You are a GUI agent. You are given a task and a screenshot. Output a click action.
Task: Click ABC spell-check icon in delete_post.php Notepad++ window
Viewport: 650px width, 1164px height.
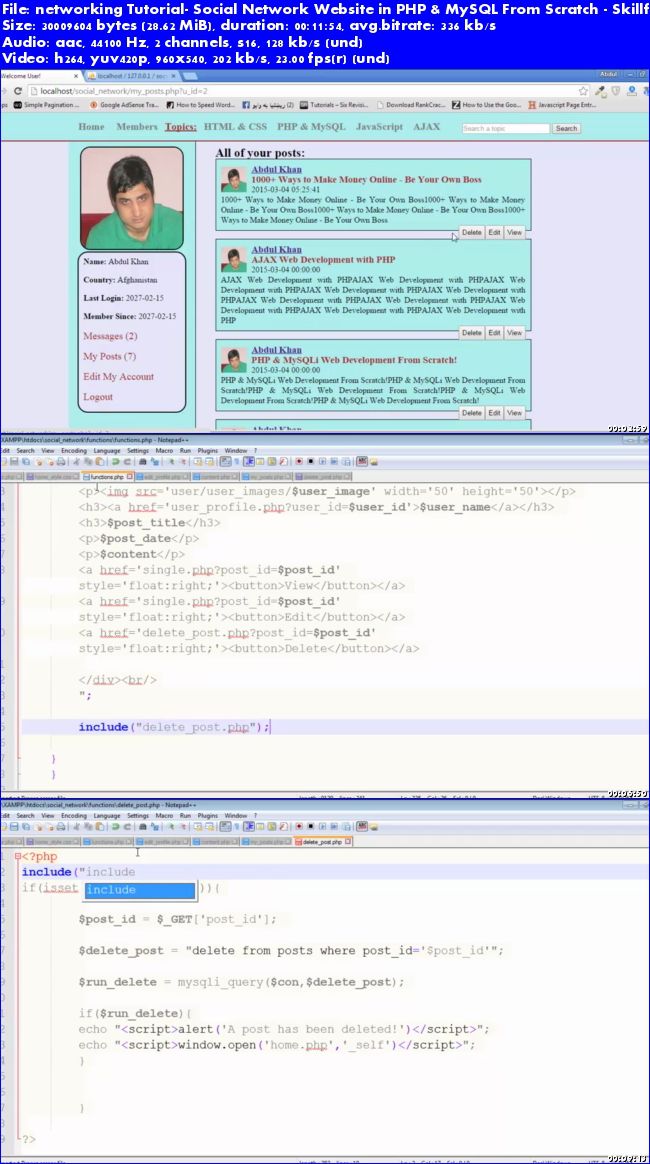pos(362,825)
